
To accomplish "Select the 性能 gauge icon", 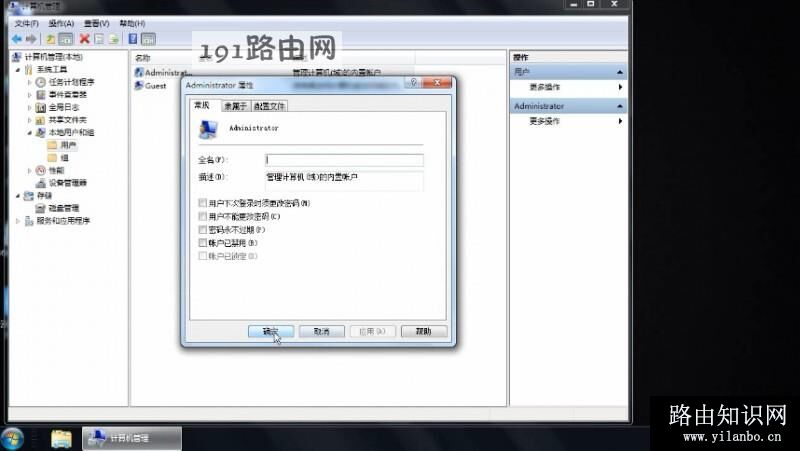I will tap(41, 170).
